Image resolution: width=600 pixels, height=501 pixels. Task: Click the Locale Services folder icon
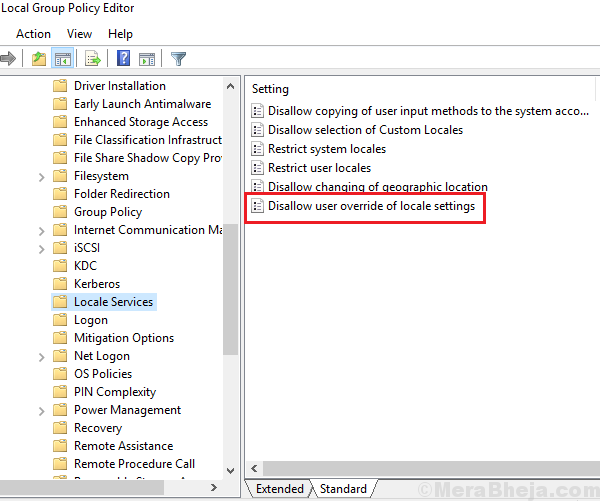point(60,302)
